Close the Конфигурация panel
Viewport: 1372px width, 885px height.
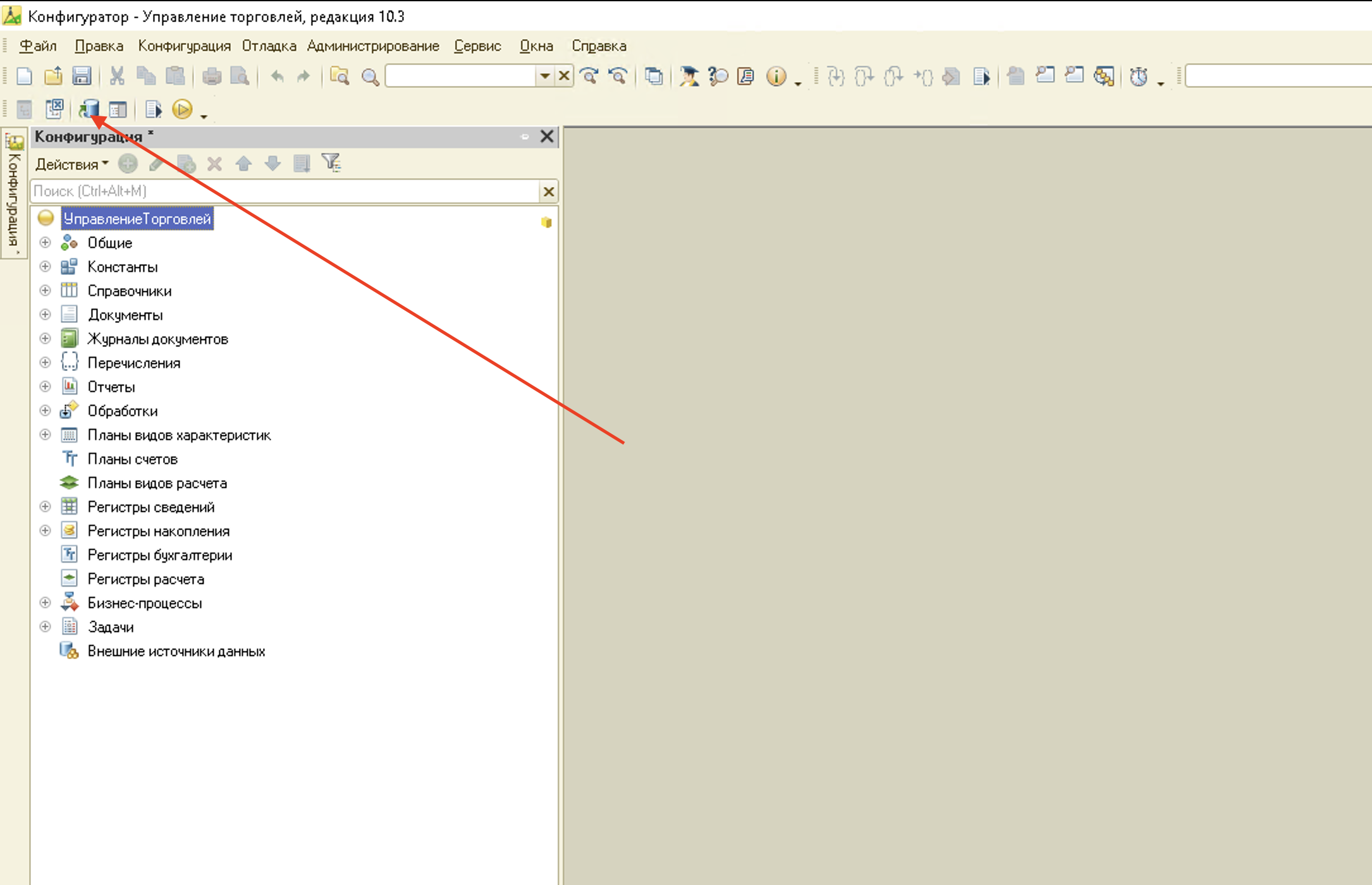coord(547,137)
